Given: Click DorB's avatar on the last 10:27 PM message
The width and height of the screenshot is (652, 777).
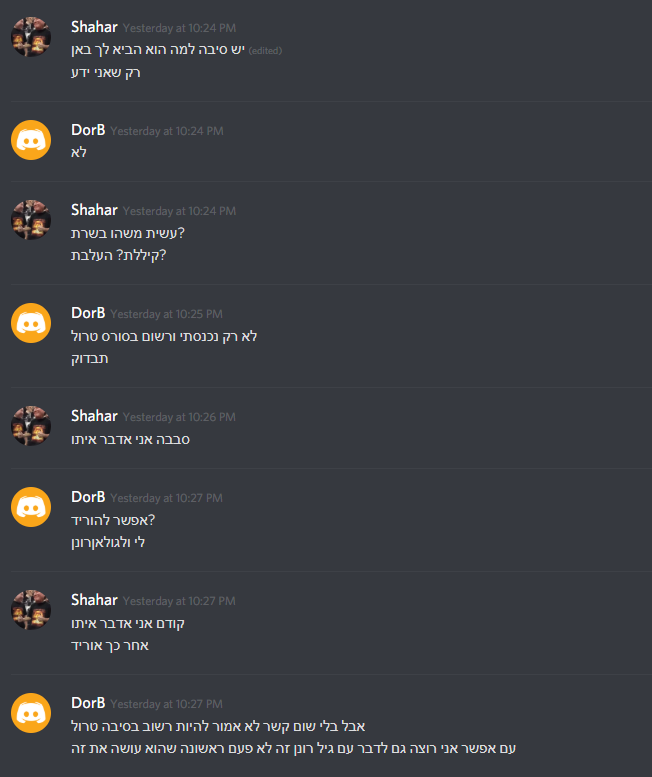Looking at the screenshot, I should point(31,713).
